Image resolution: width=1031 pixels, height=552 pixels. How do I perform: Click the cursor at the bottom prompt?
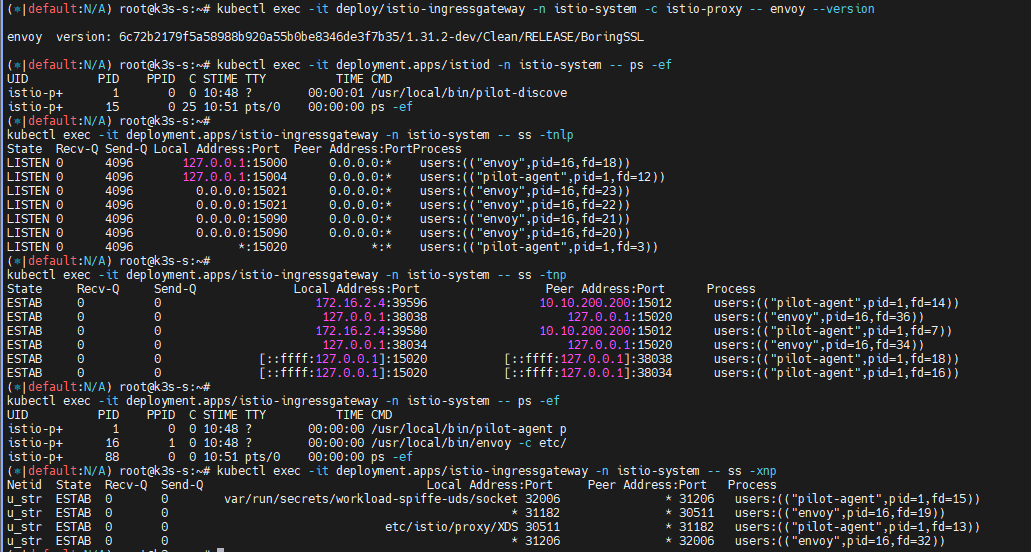click(x=220, y=550)
